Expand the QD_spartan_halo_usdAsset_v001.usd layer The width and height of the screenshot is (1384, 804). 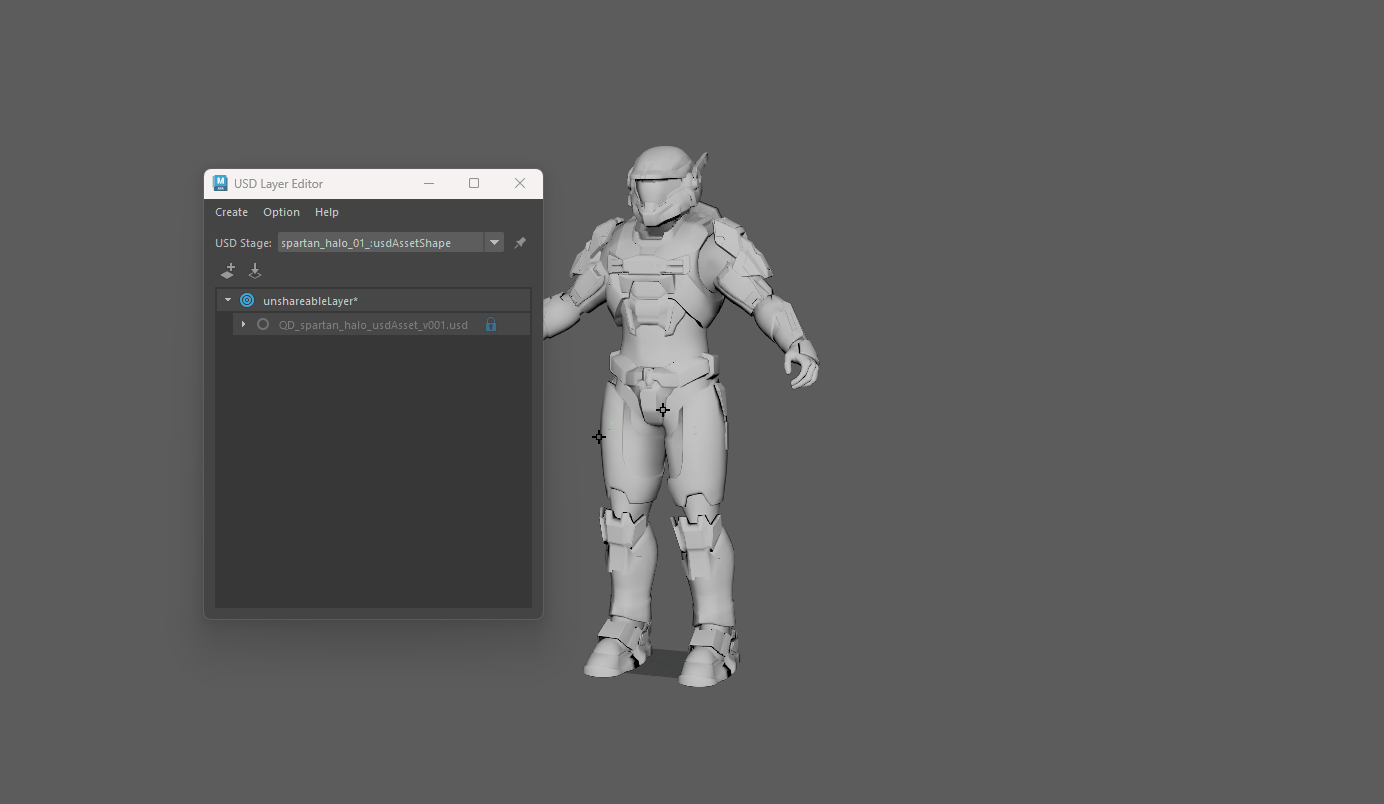click(243, 324)
